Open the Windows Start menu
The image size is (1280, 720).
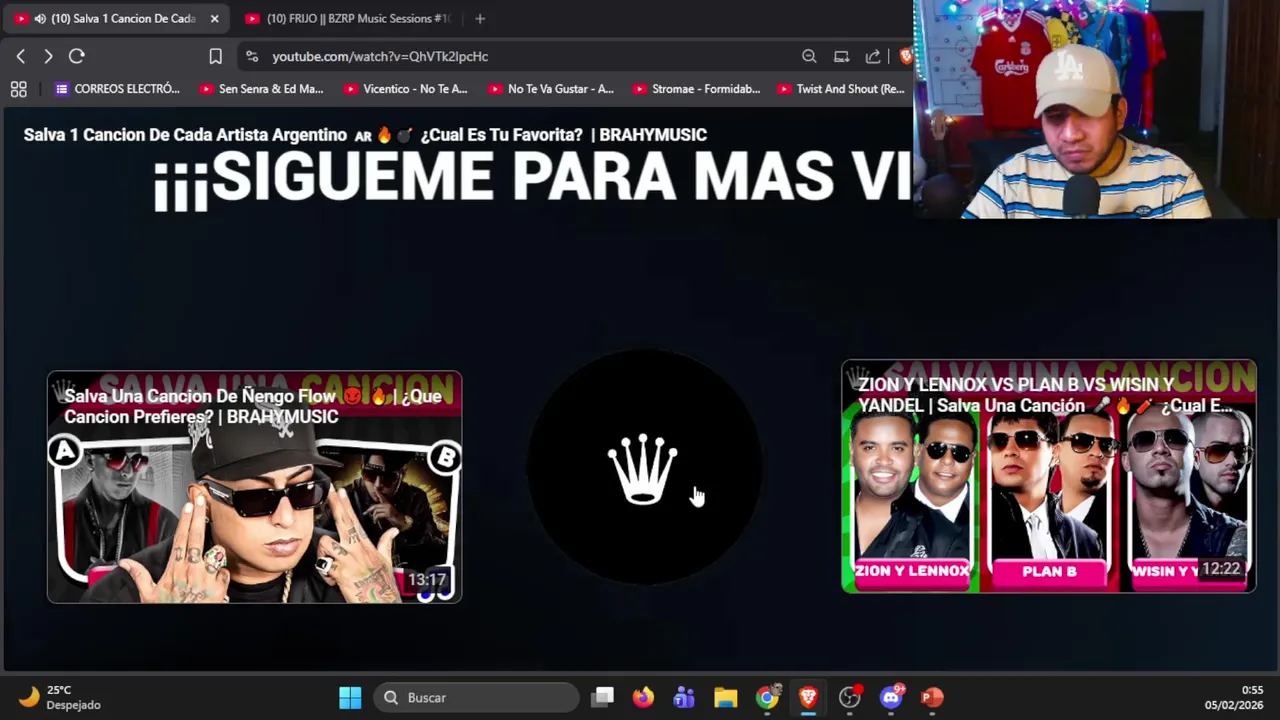(350, 698)
